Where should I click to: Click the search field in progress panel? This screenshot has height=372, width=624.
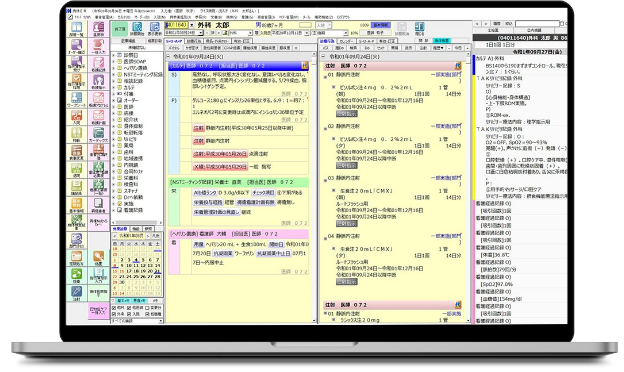(538, 24)
